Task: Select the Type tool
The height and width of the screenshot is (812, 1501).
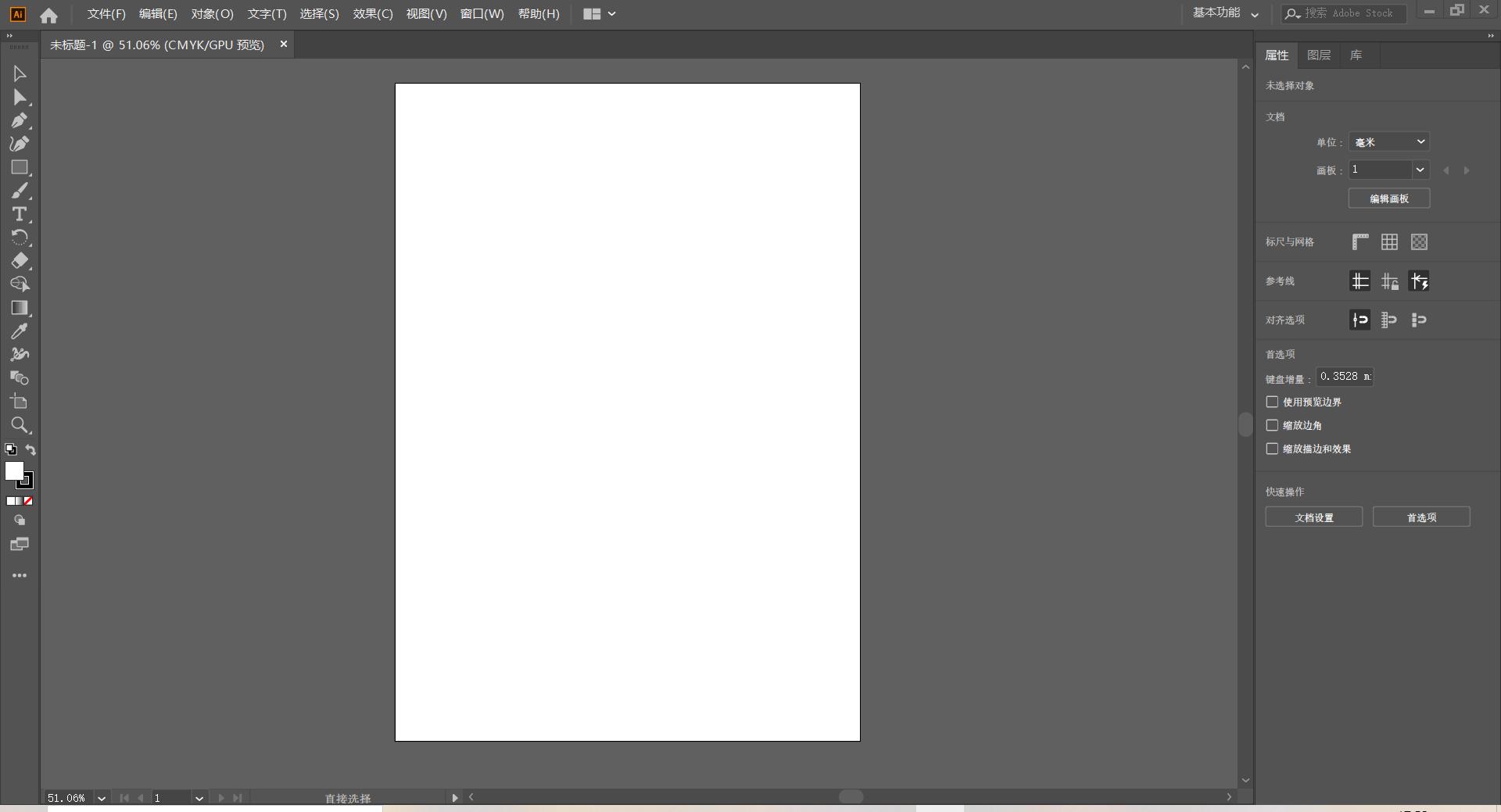Action: pos(20,214)
